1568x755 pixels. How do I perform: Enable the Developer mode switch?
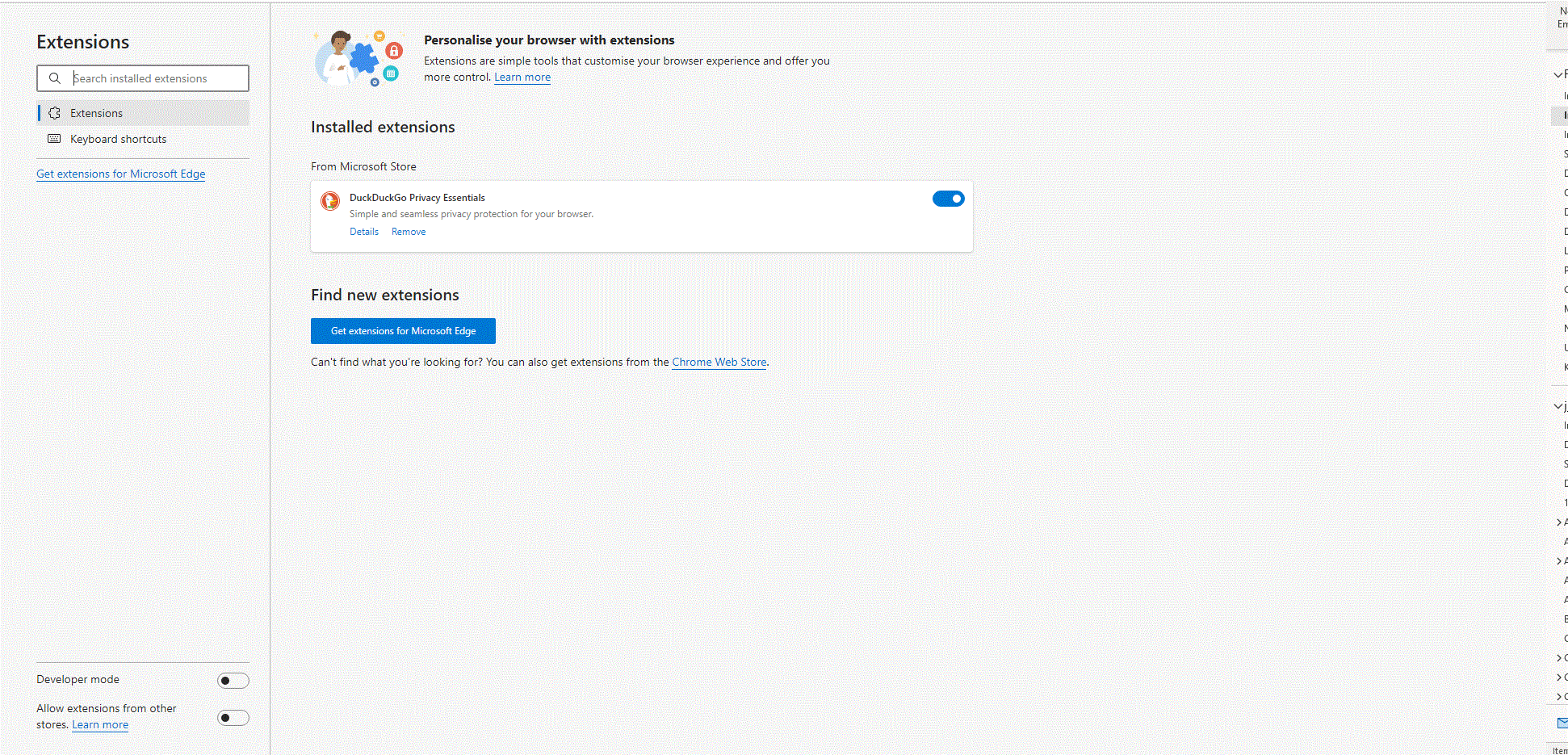click(x=233, y=681)
